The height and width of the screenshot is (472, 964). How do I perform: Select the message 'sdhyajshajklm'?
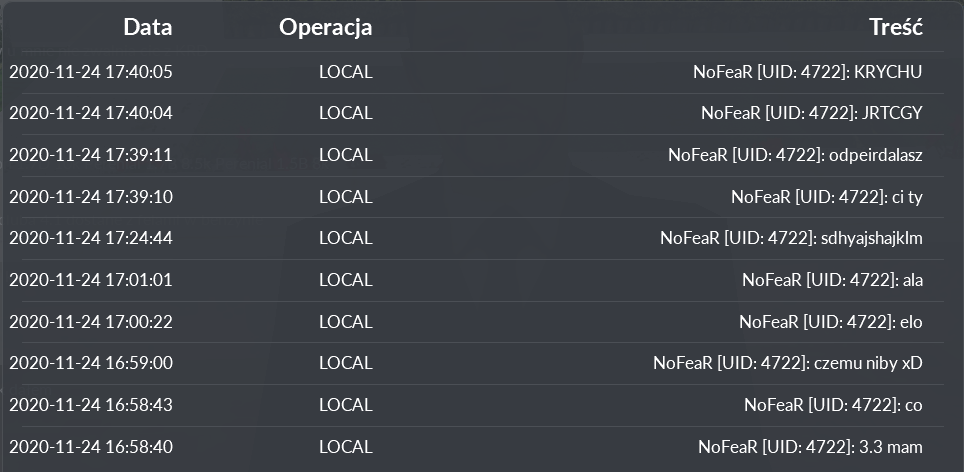click(x=872, y=238)
